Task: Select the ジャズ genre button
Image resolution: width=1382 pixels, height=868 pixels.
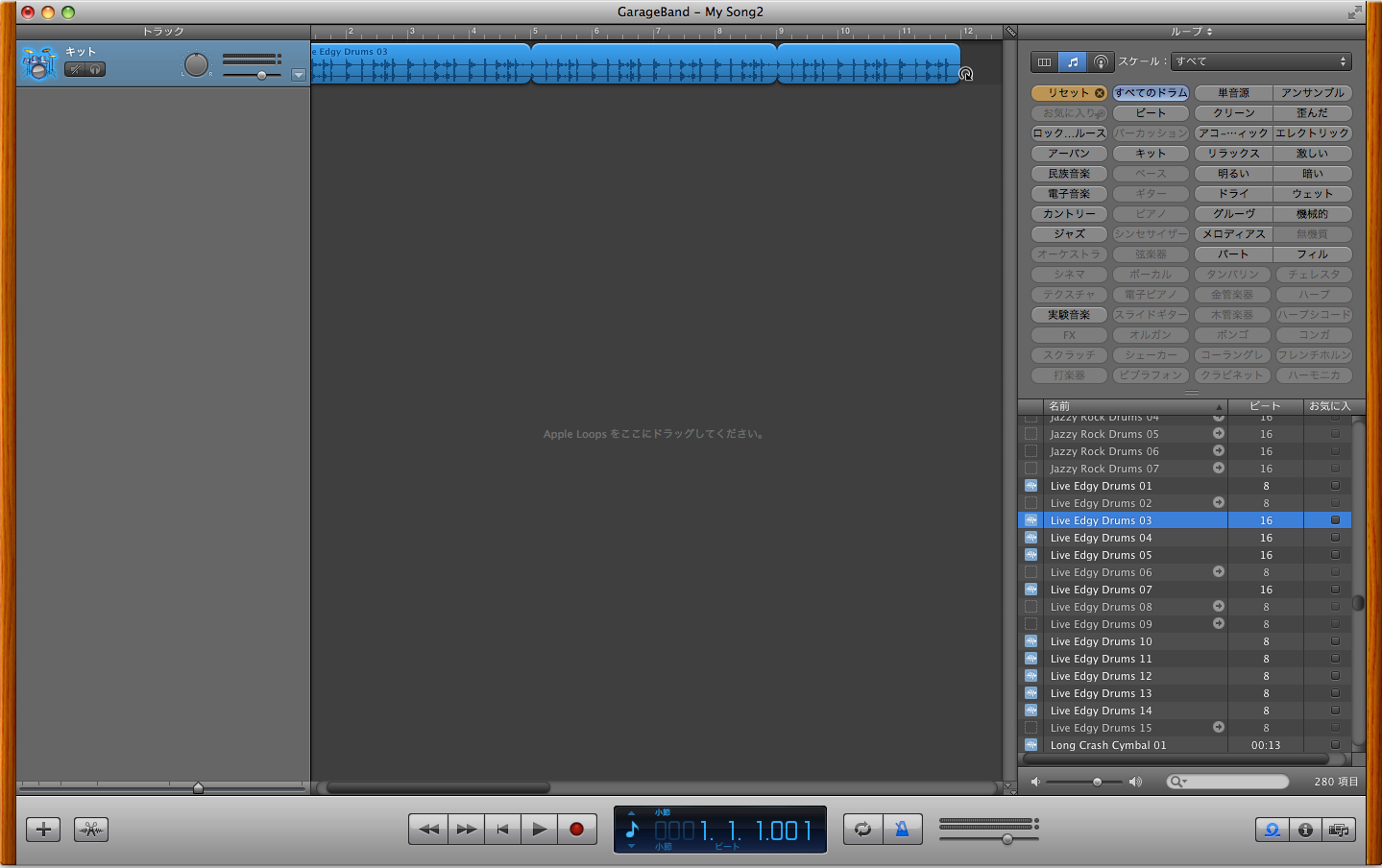Action: coord(1069,234)
